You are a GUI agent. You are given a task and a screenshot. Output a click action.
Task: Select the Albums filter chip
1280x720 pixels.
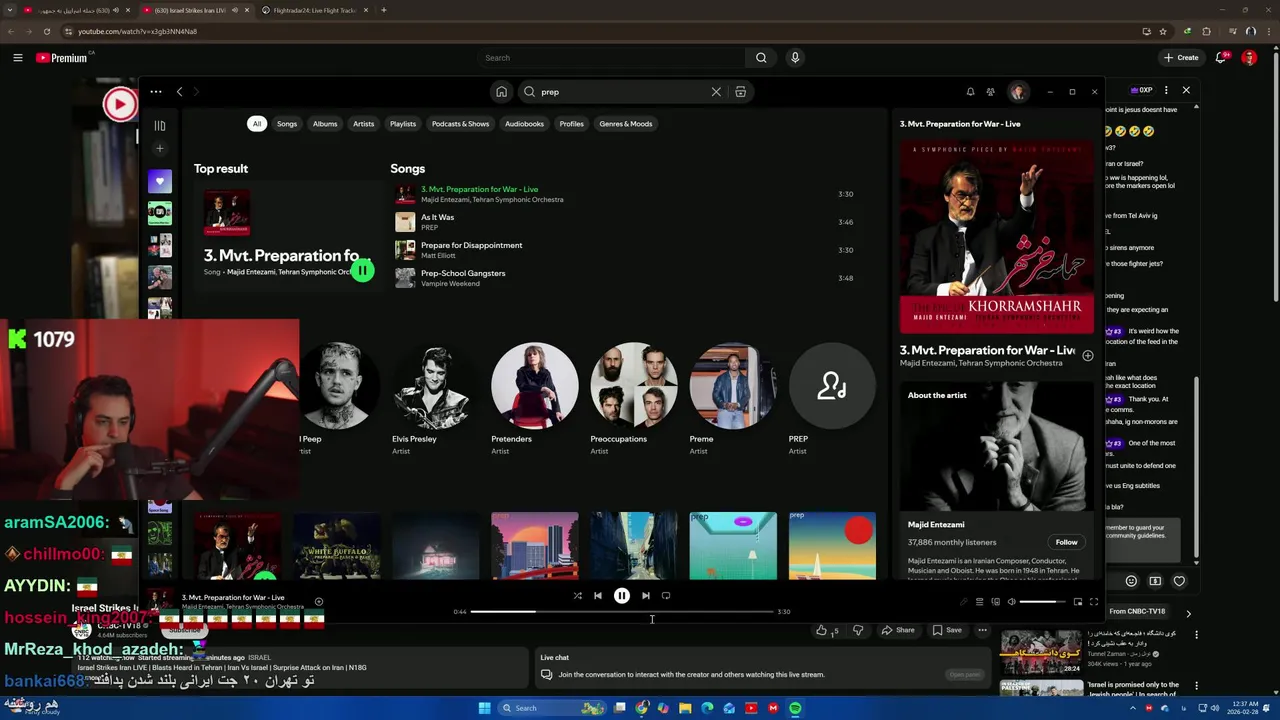[x=325, y=124]
